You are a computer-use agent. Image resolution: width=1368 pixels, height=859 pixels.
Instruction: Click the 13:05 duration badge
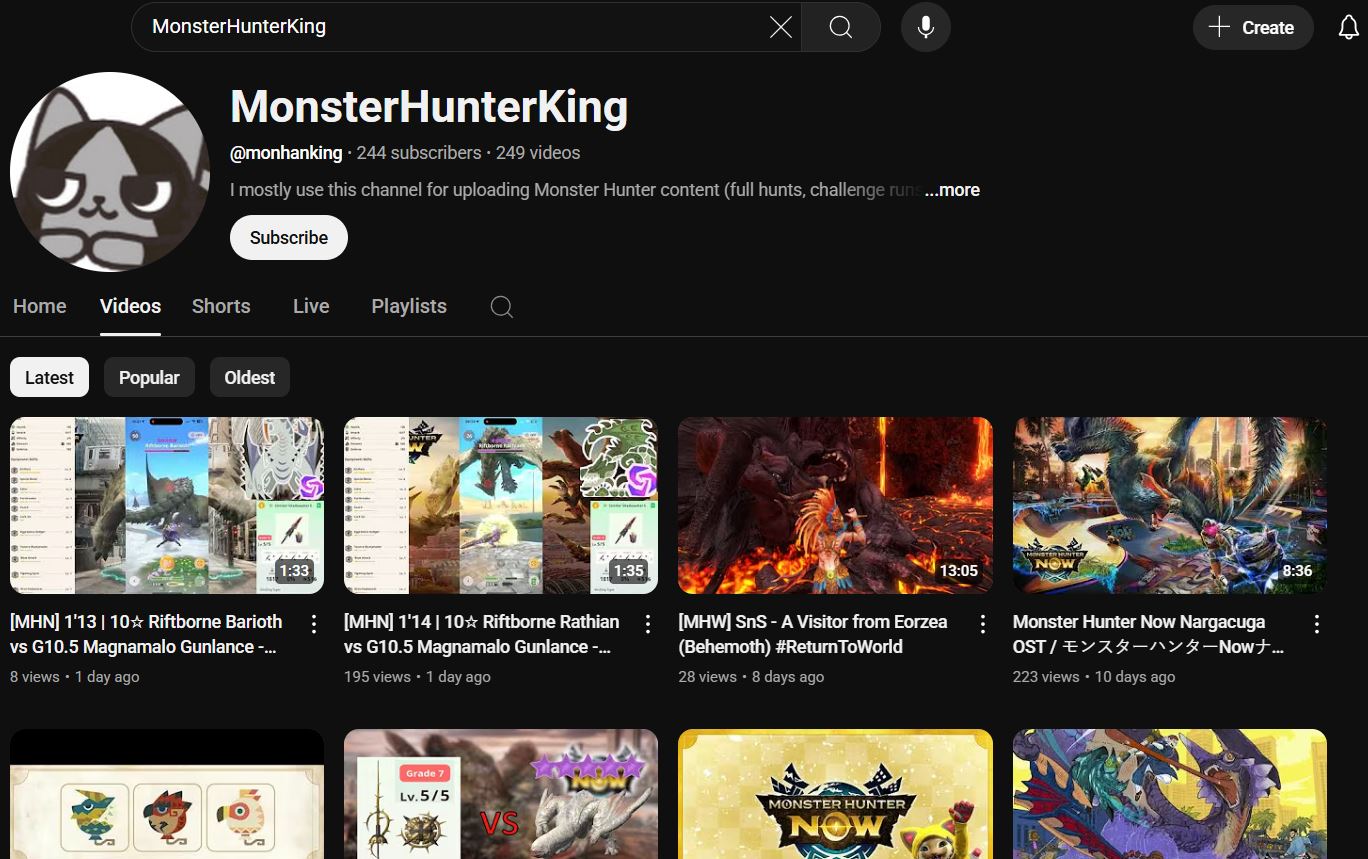(x=958, y=571)
